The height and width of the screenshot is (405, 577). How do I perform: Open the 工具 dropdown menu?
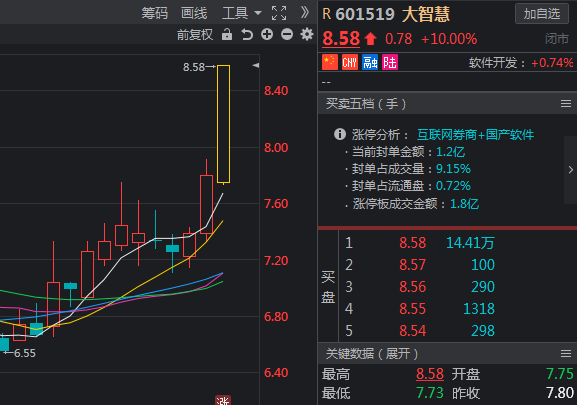tap(241, 13)
